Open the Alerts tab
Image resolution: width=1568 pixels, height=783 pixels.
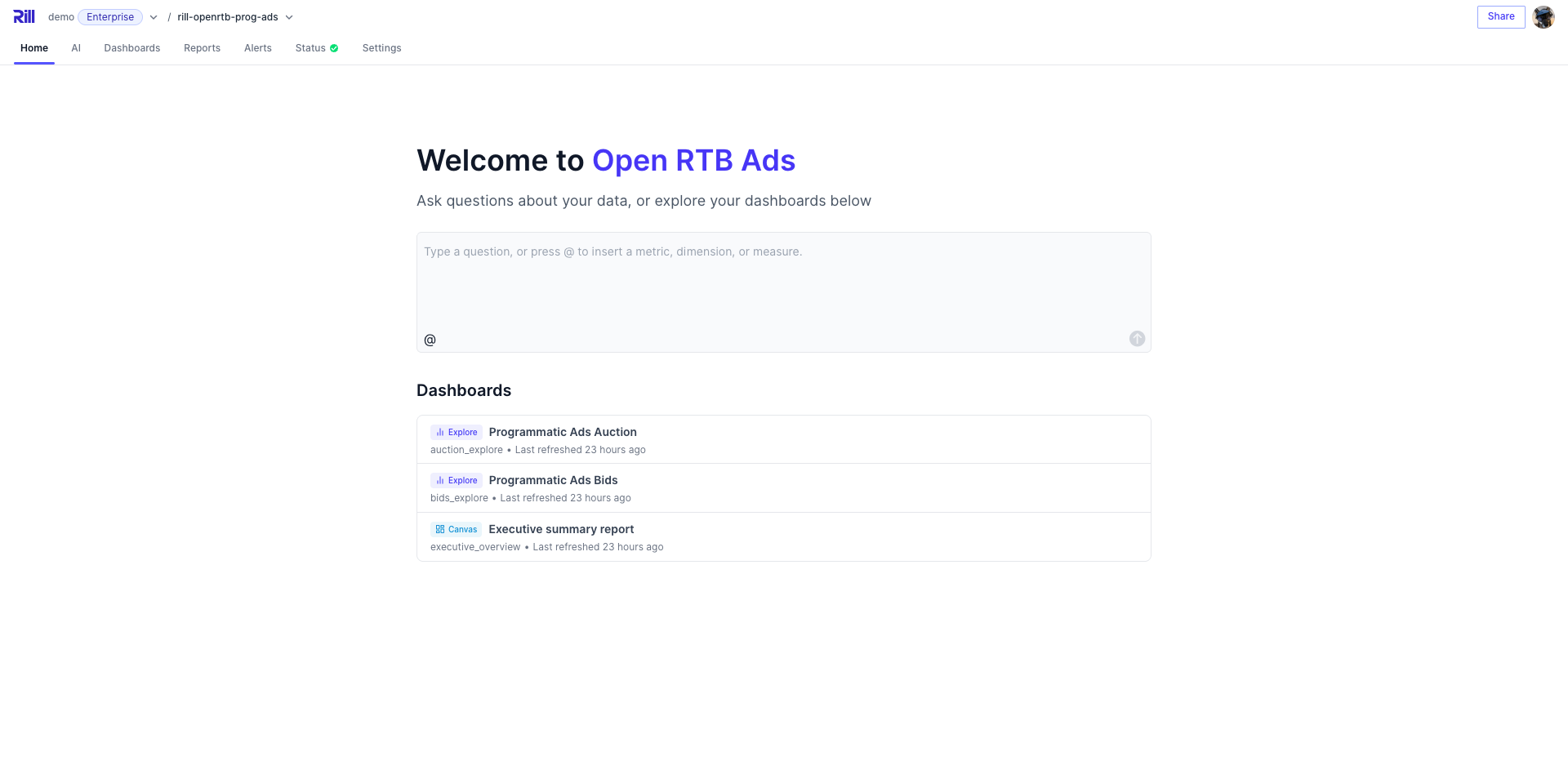258,48
